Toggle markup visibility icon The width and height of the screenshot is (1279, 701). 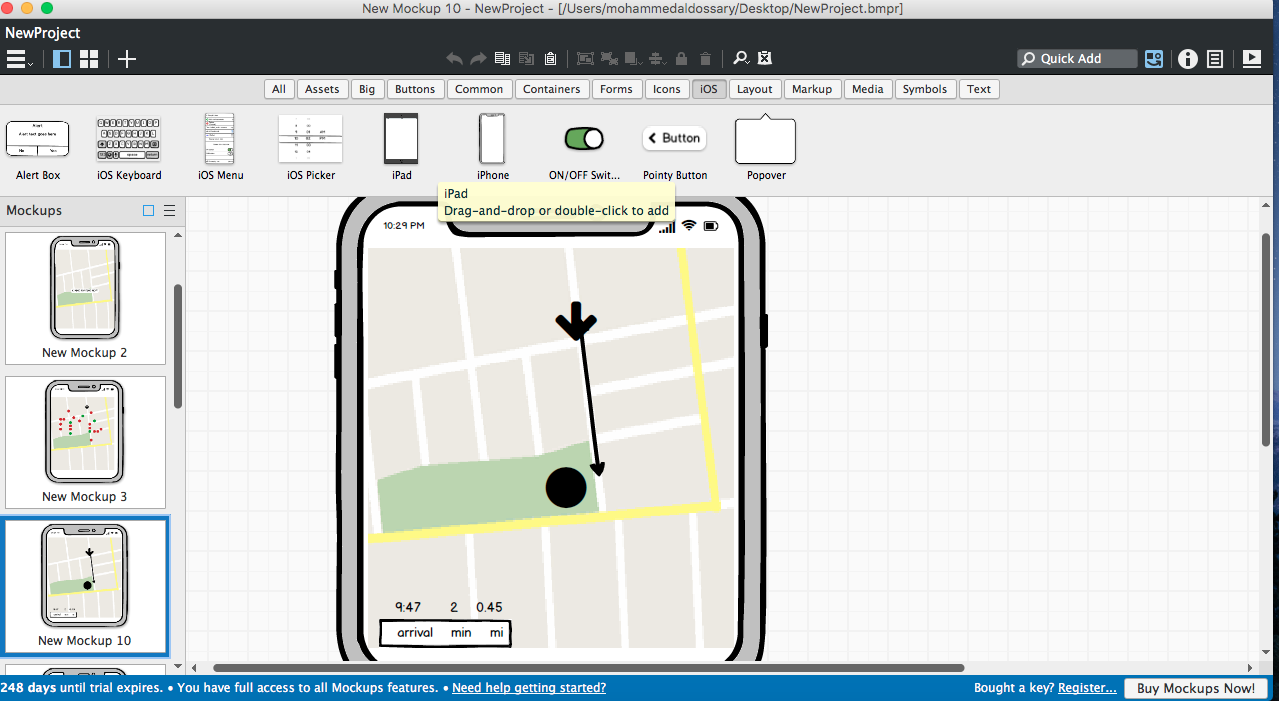764,58
